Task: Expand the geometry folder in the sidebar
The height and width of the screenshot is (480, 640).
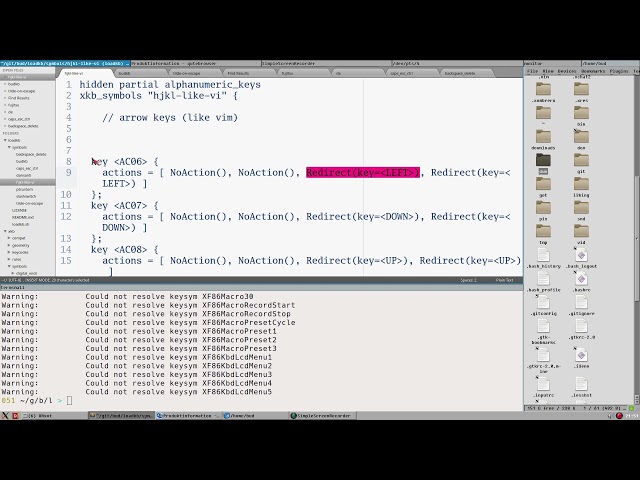Action: coord(9,245)
